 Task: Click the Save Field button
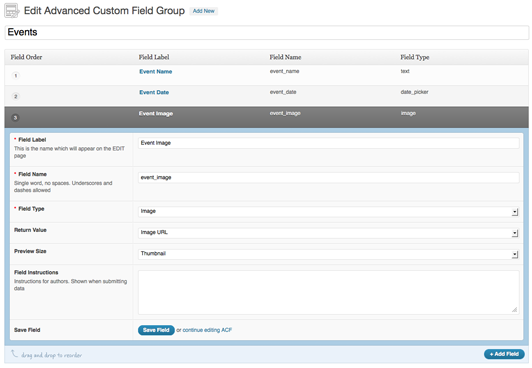coord(156,330)
